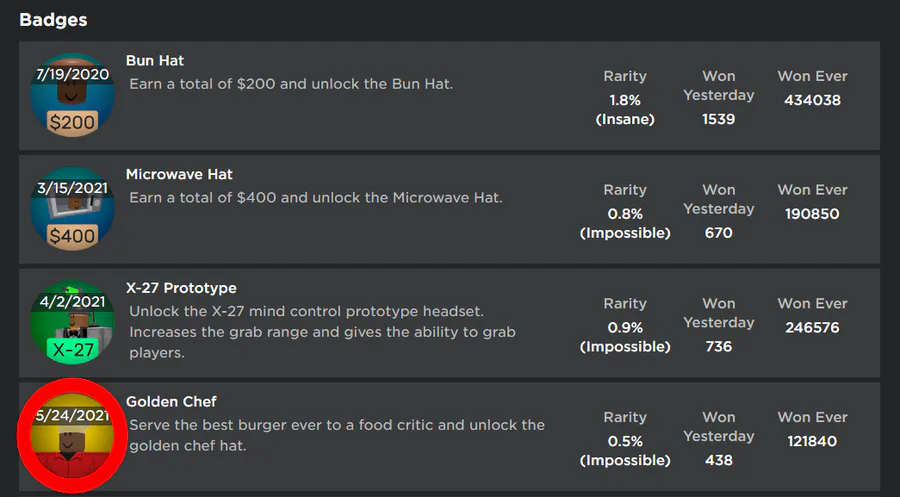The height and width of the screenshot is (497, 900).
Task: Click Microwave Hat rarity 0.8% value
Action: [x=625, y=214]
